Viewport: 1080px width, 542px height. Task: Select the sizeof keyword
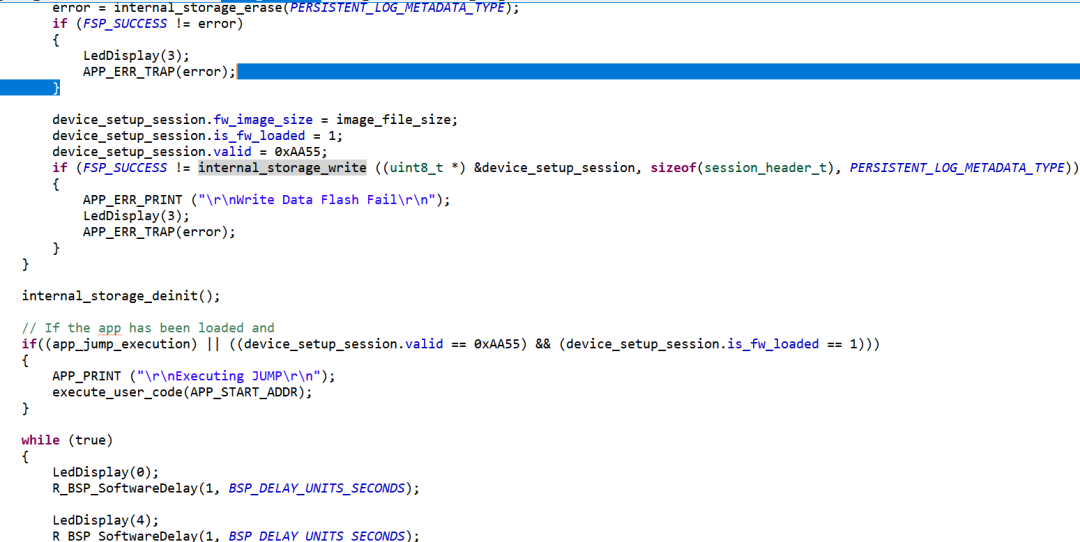click(x=673, y=167)
